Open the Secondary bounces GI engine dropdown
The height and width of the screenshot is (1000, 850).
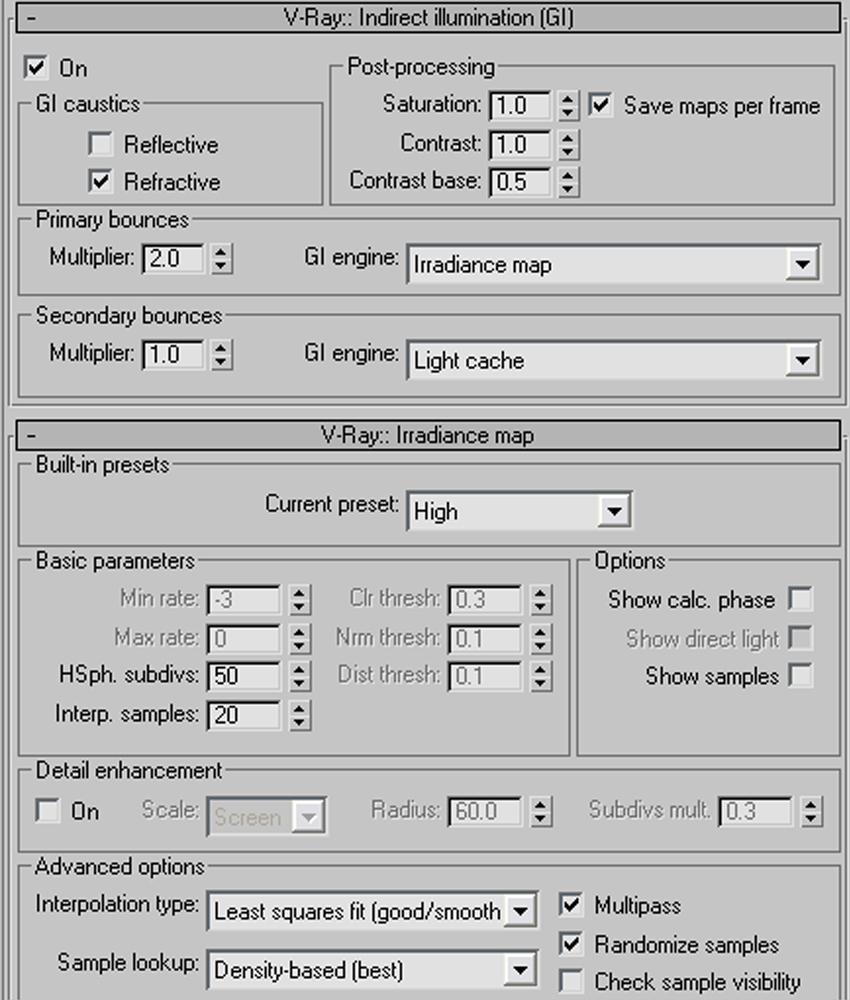[802, 360]
